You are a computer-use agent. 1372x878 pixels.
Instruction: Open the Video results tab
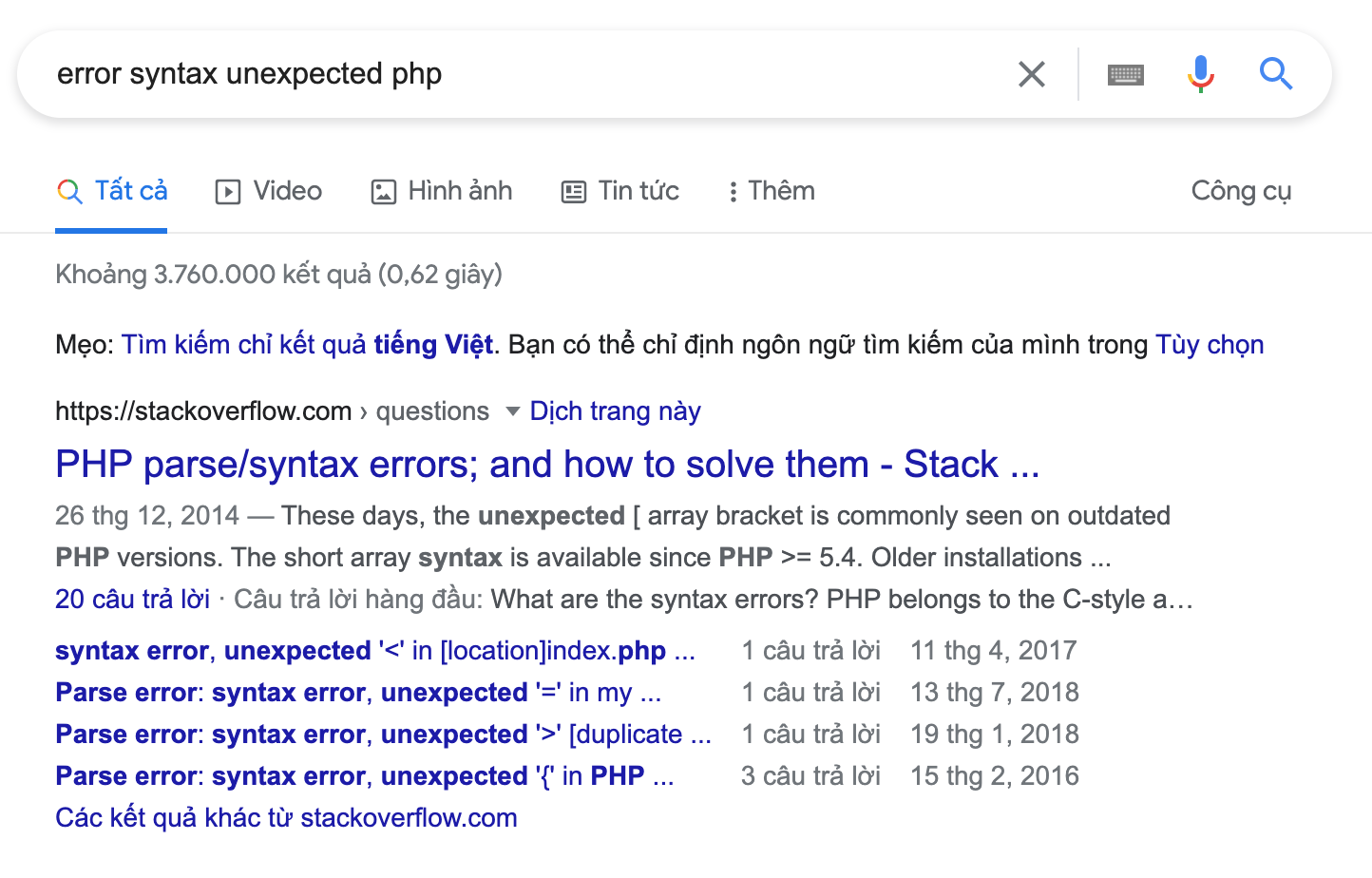tap(269, 191)
